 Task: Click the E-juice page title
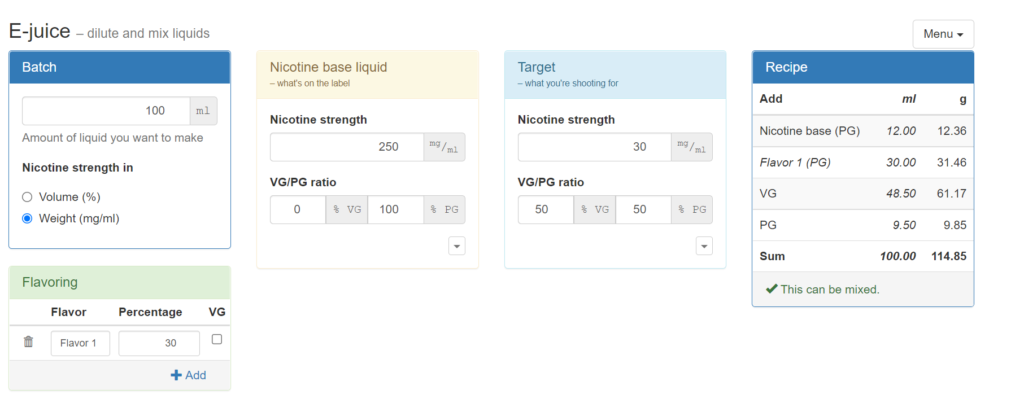coord(39,31)
